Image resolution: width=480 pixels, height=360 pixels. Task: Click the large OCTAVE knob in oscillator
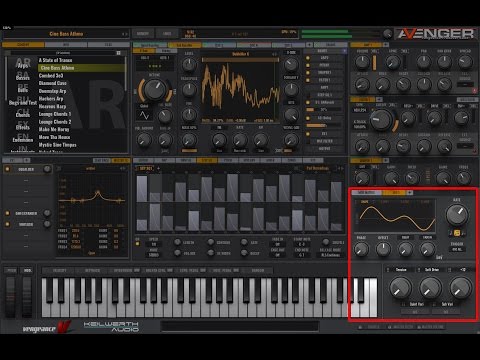click(154, 89)
